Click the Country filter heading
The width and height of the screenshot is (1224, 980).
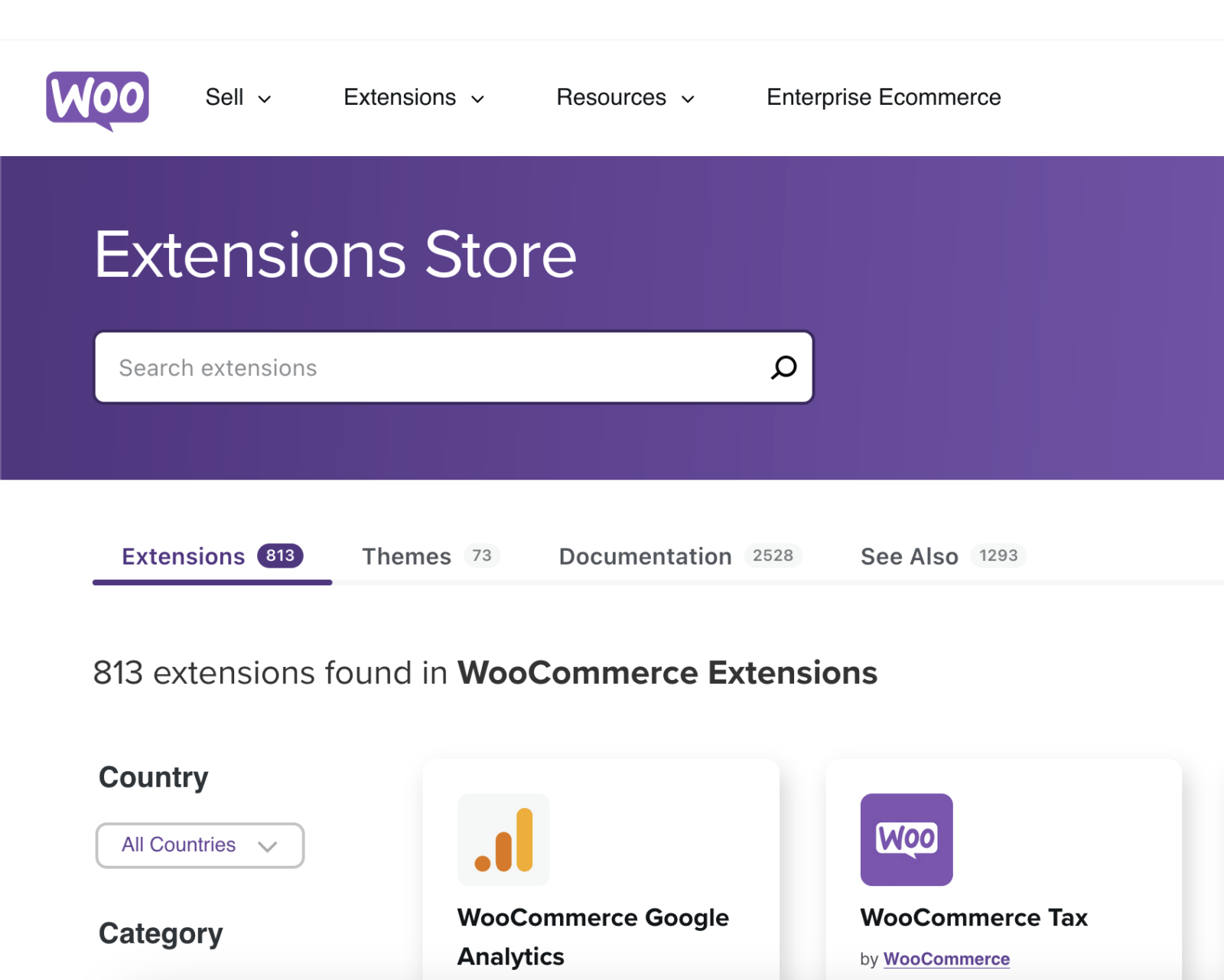[154, 777]
